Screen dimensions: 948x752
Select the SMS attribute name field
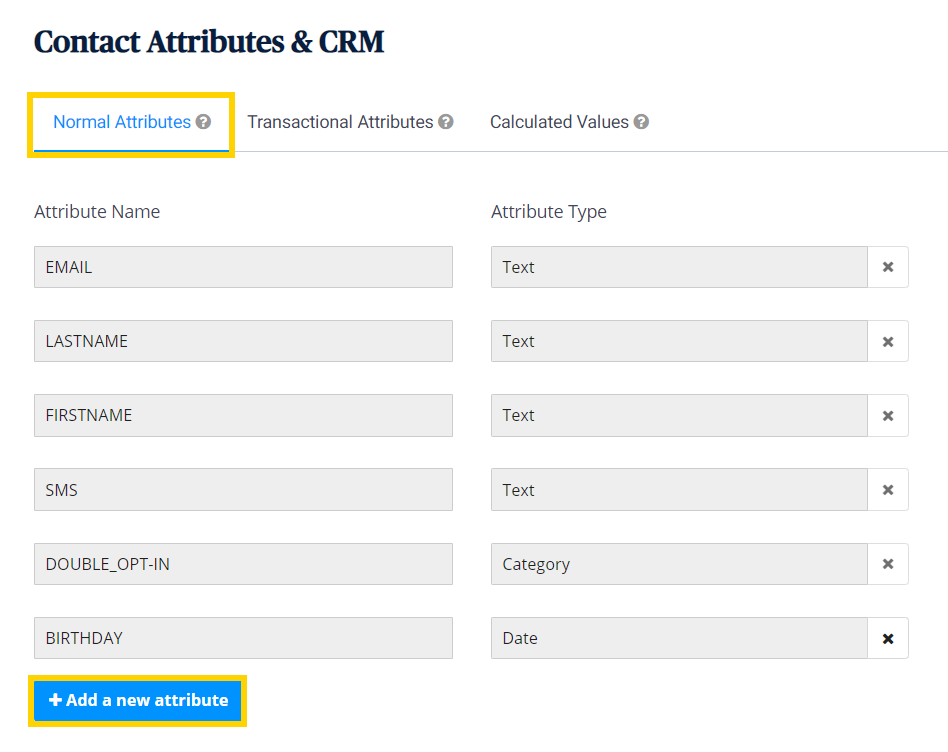coord(243,490)
